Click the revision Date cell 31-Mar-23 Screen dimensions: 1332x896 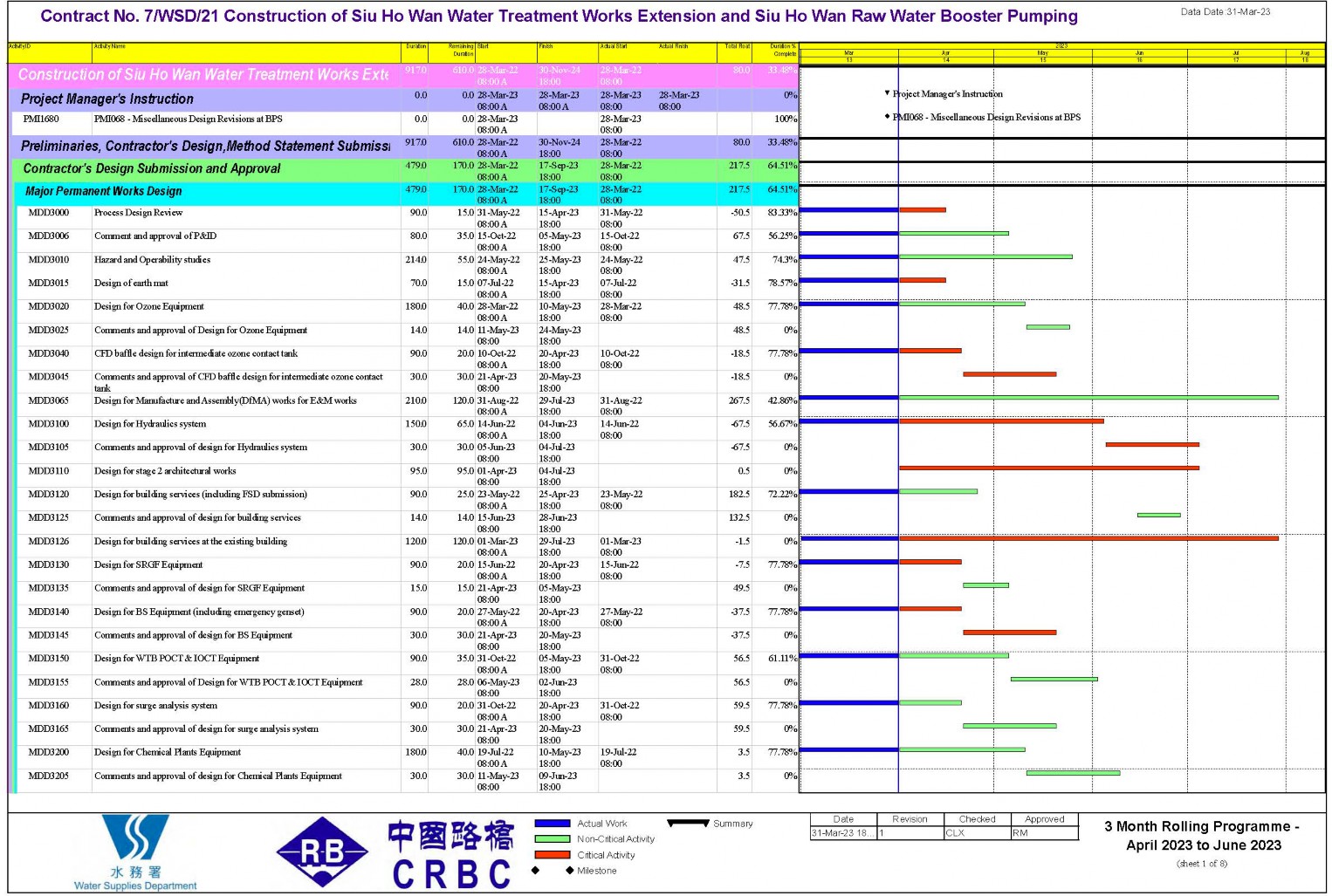[843, 833]
